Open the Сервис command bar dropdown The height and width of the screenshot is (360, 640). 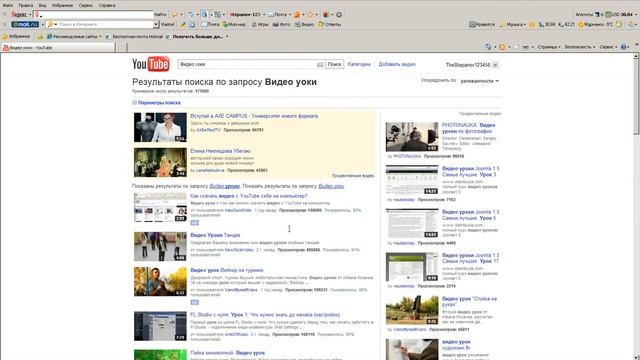pos(608,47)
